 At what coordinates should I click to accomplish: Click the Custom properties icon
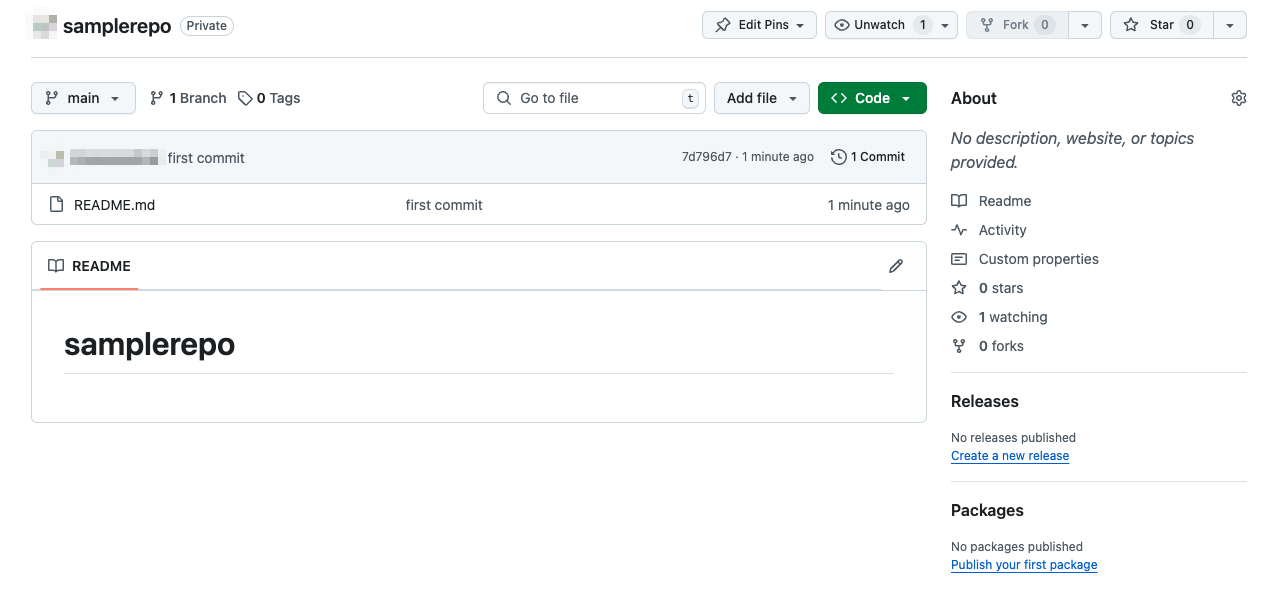pos(959,259)
